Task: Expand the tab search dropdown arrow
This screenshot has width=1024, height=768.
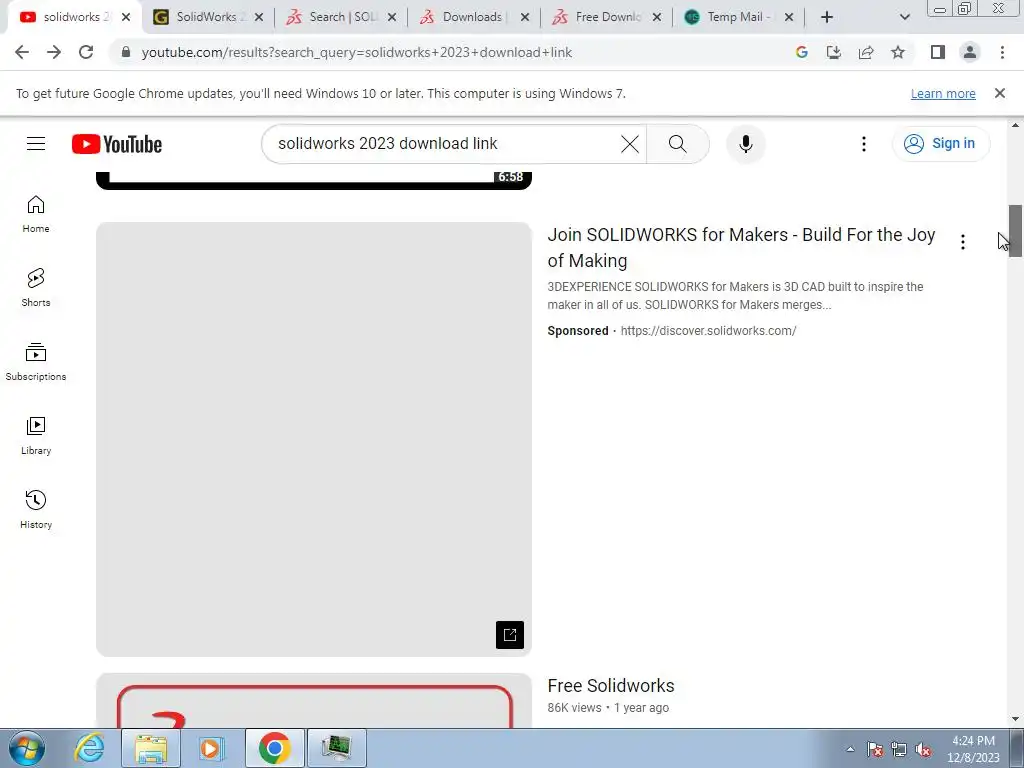Action: point(904,17)
